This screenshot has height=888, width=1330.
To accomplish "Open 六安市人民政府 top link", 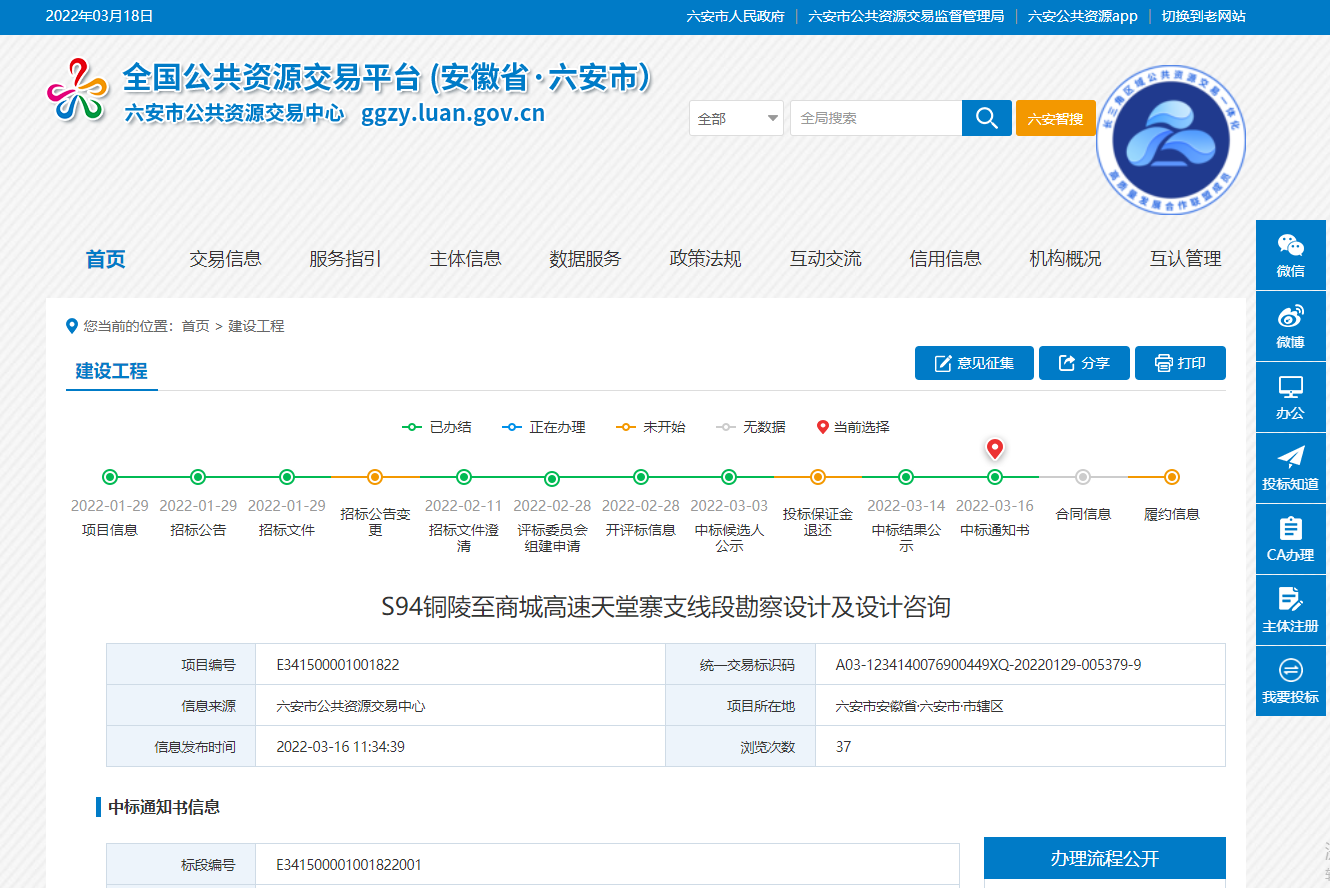I will [x=735, y=16].
